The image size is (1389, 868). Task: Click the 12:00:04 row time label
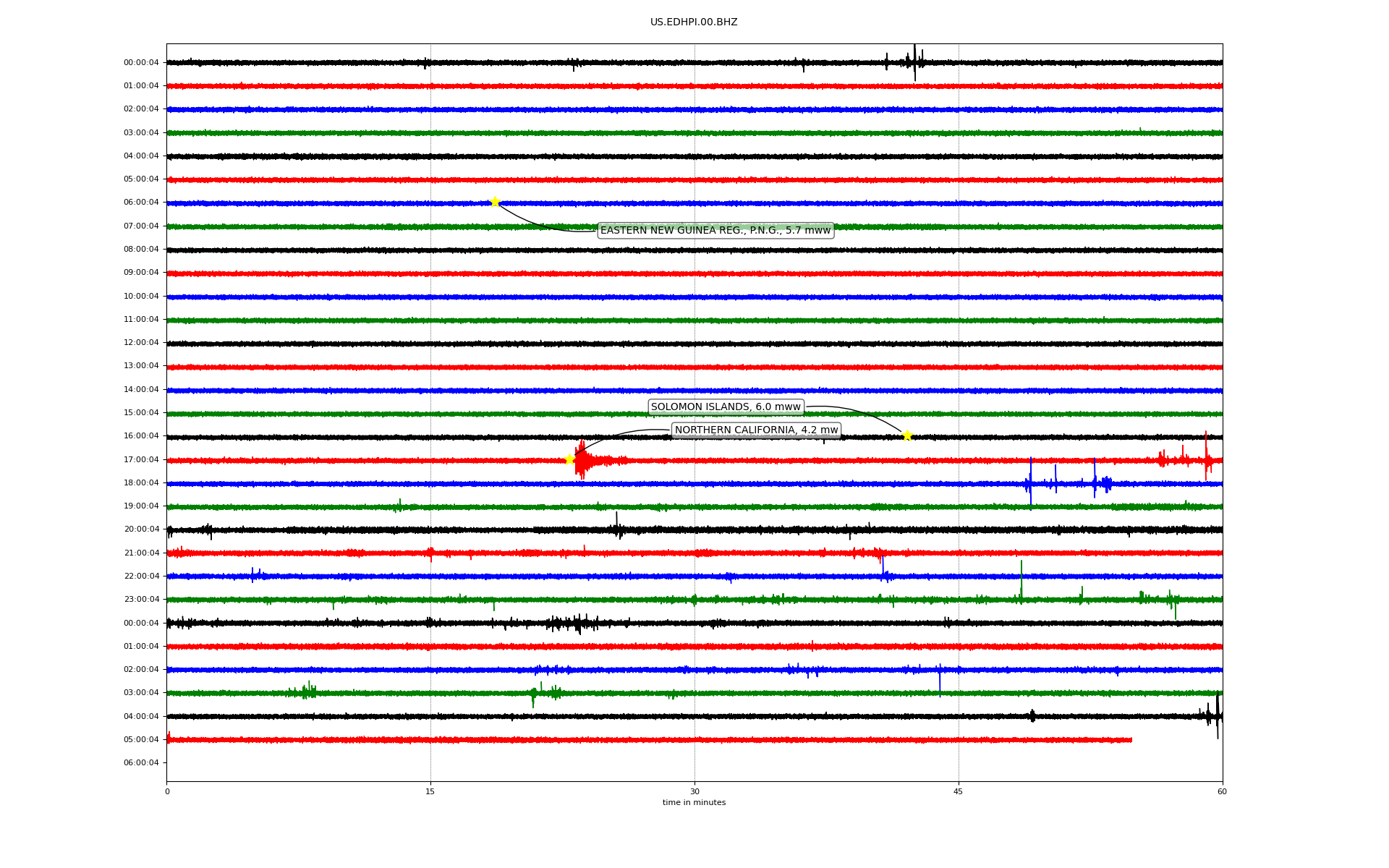141,343
